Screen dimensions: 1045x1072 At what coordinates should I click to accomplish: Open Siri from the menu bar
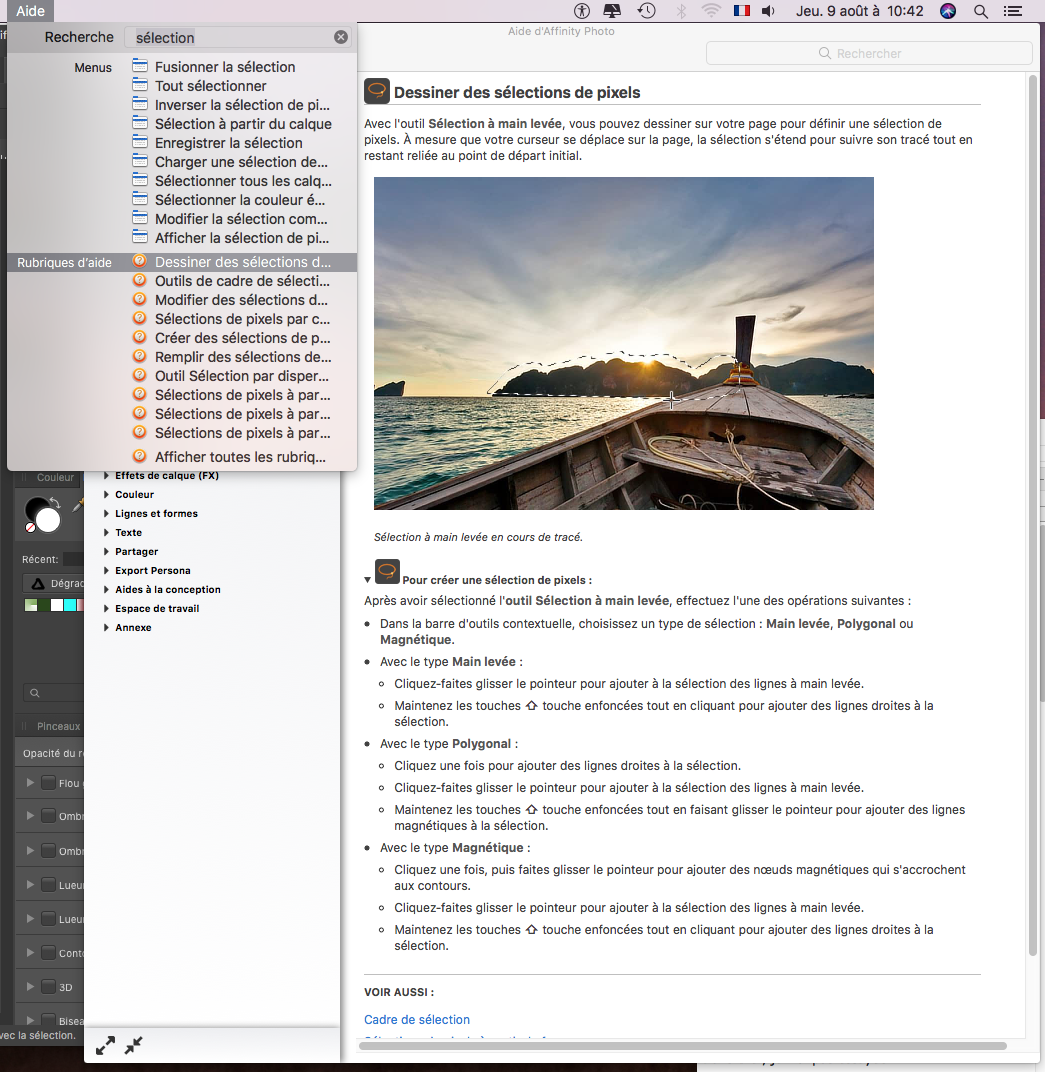(948, 11)
